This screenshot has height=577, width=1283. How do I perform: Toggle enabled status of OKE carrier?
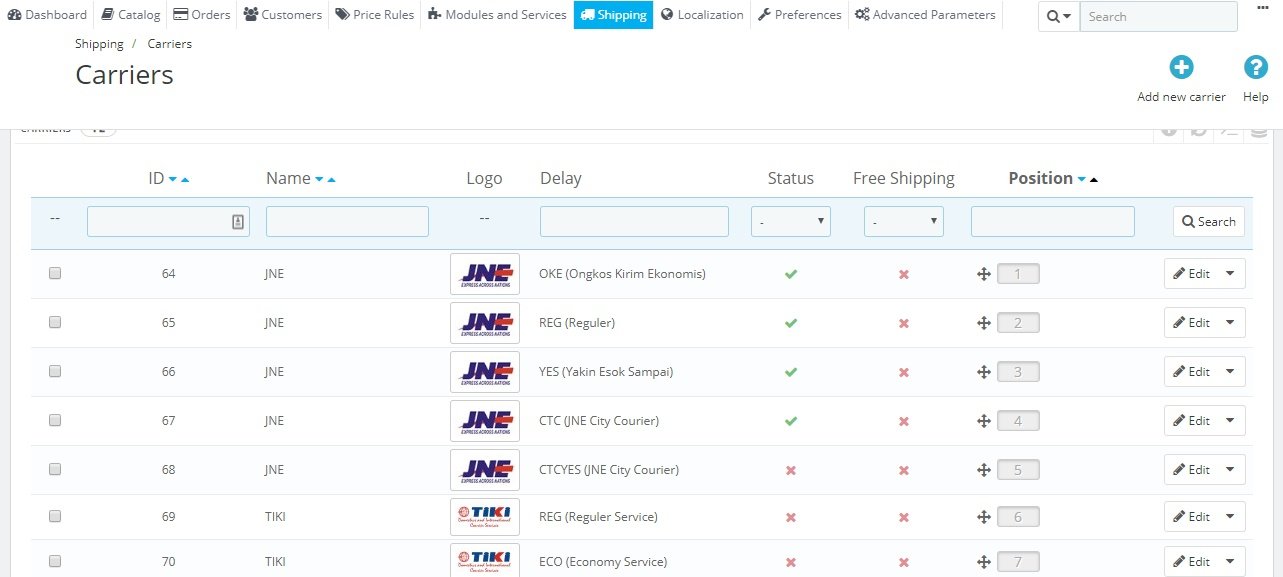tap(791, 274)
